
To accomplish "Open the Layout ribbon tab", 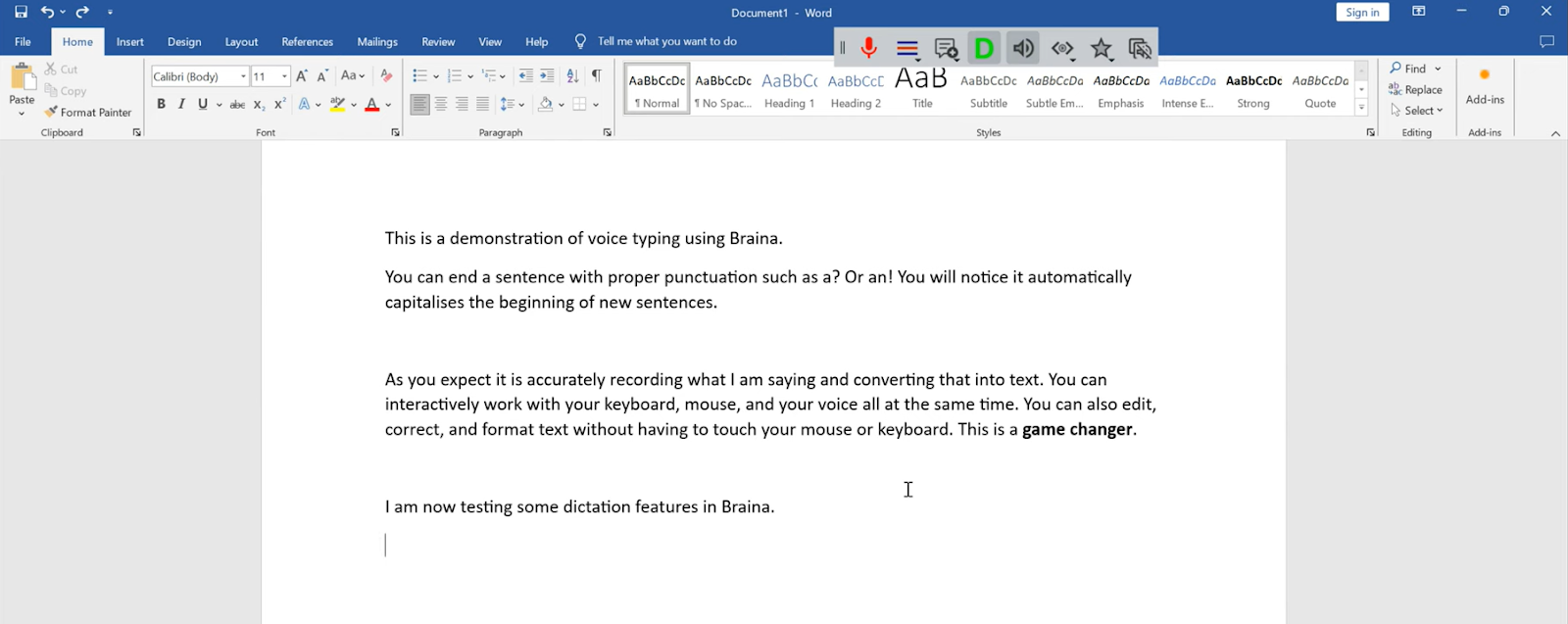I will (x=241, y=42).
